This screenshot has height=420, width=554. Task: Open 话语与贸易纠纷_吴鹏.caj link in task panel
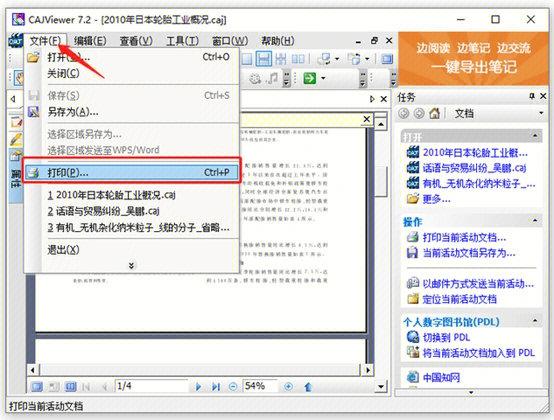tap(475, 168)
